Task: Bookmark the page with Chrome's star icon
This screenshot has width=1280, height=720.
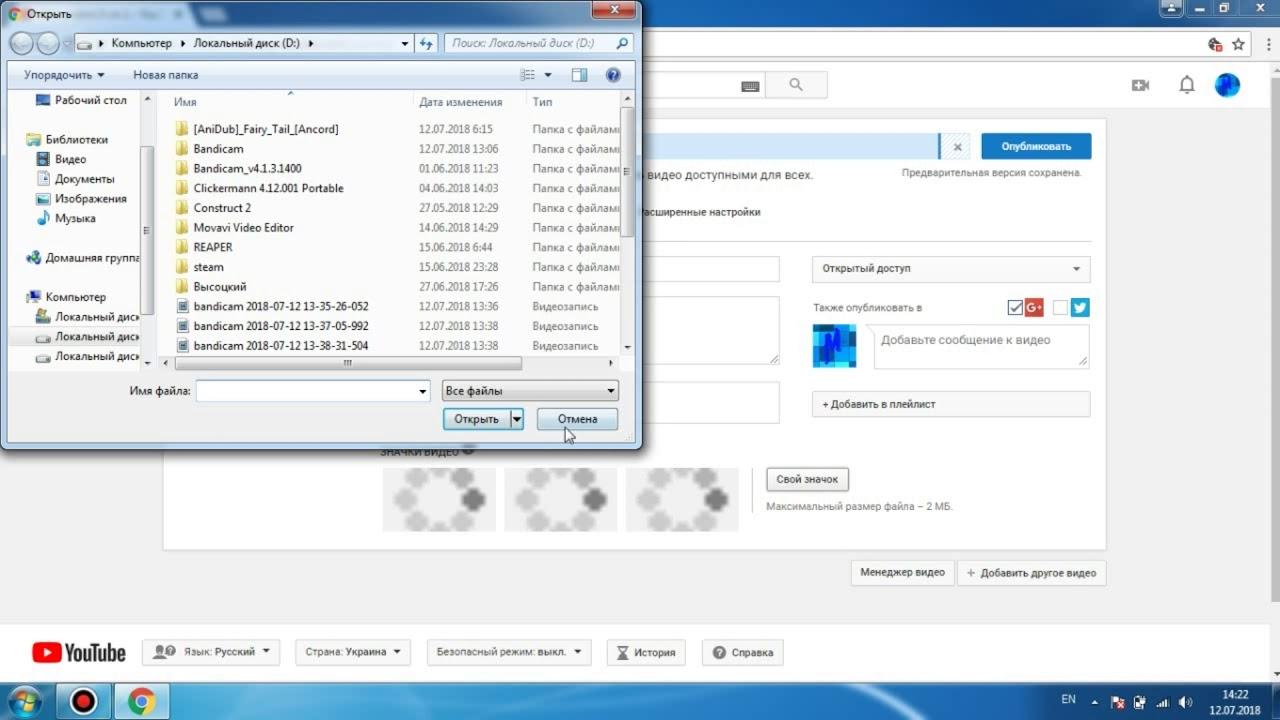Action: pyautogui.click(x=1238, y=44)
